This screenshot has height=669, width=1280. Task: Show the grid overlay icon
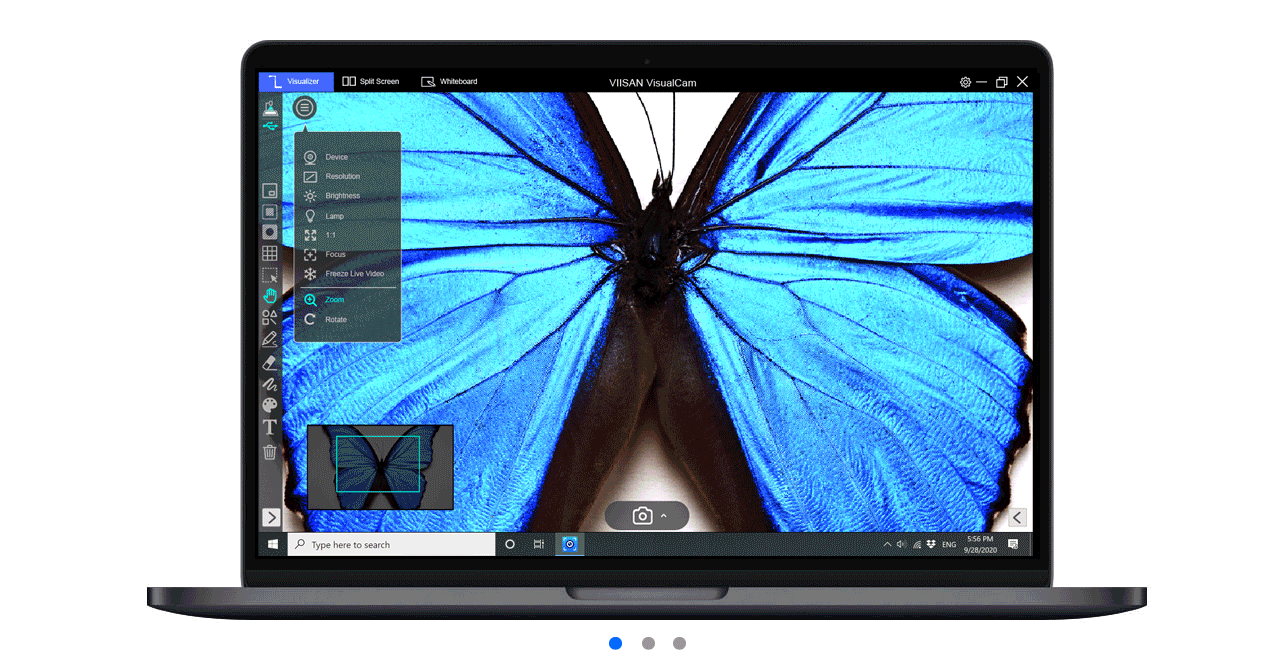tap(270, 254)
